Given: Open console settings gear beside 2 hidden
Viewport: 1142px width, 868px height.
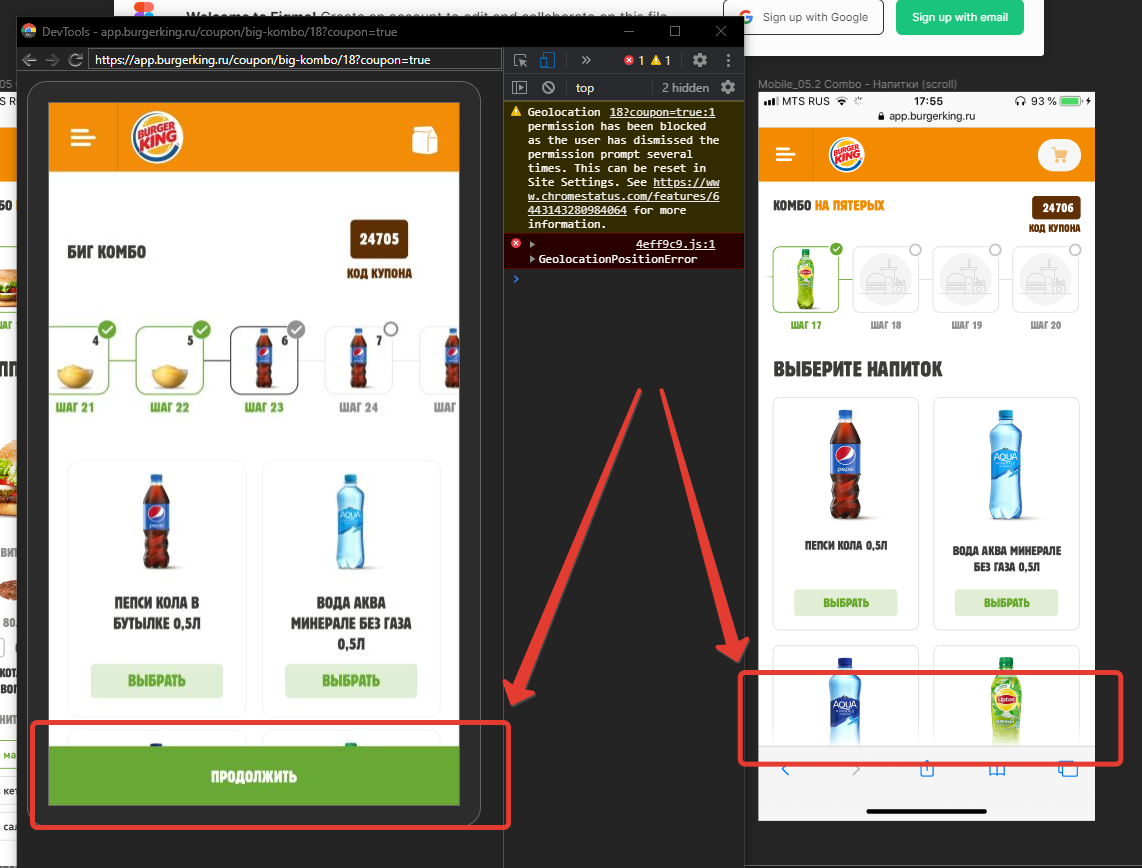Looking at the screenshot, I should [728, 88].
